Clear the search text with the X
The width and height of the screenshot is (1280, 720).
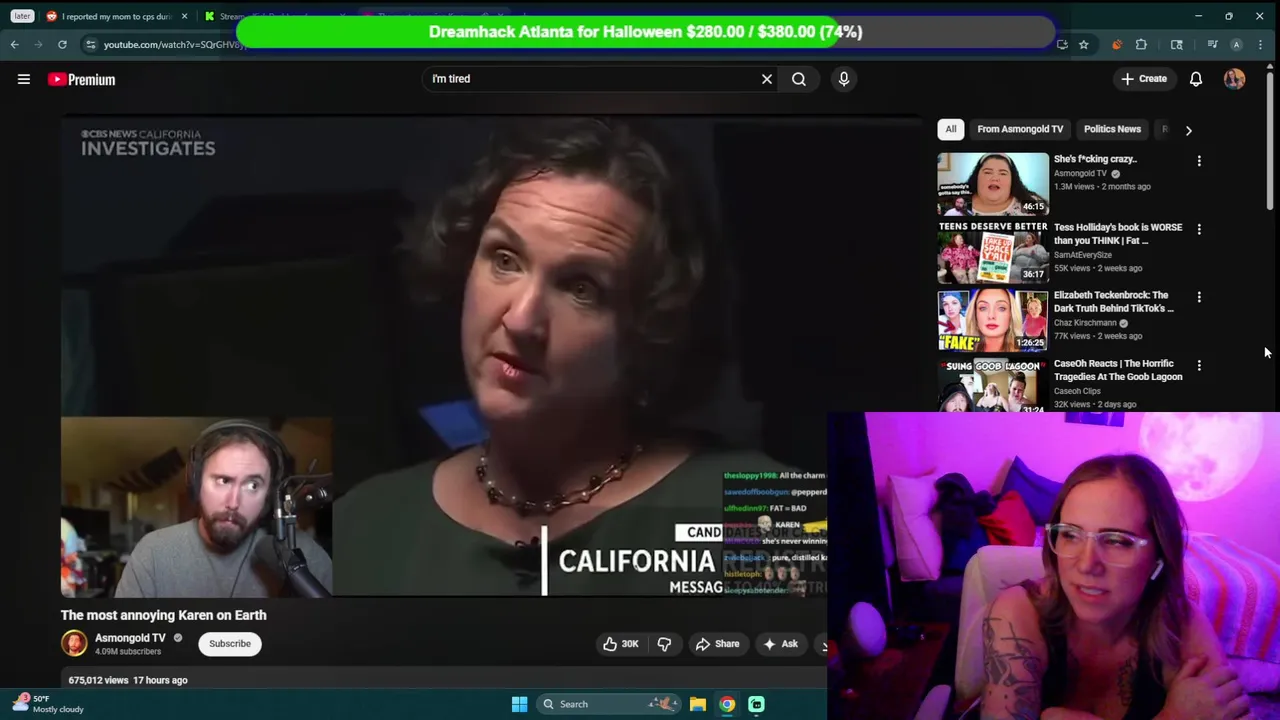[x=767, y=79]
